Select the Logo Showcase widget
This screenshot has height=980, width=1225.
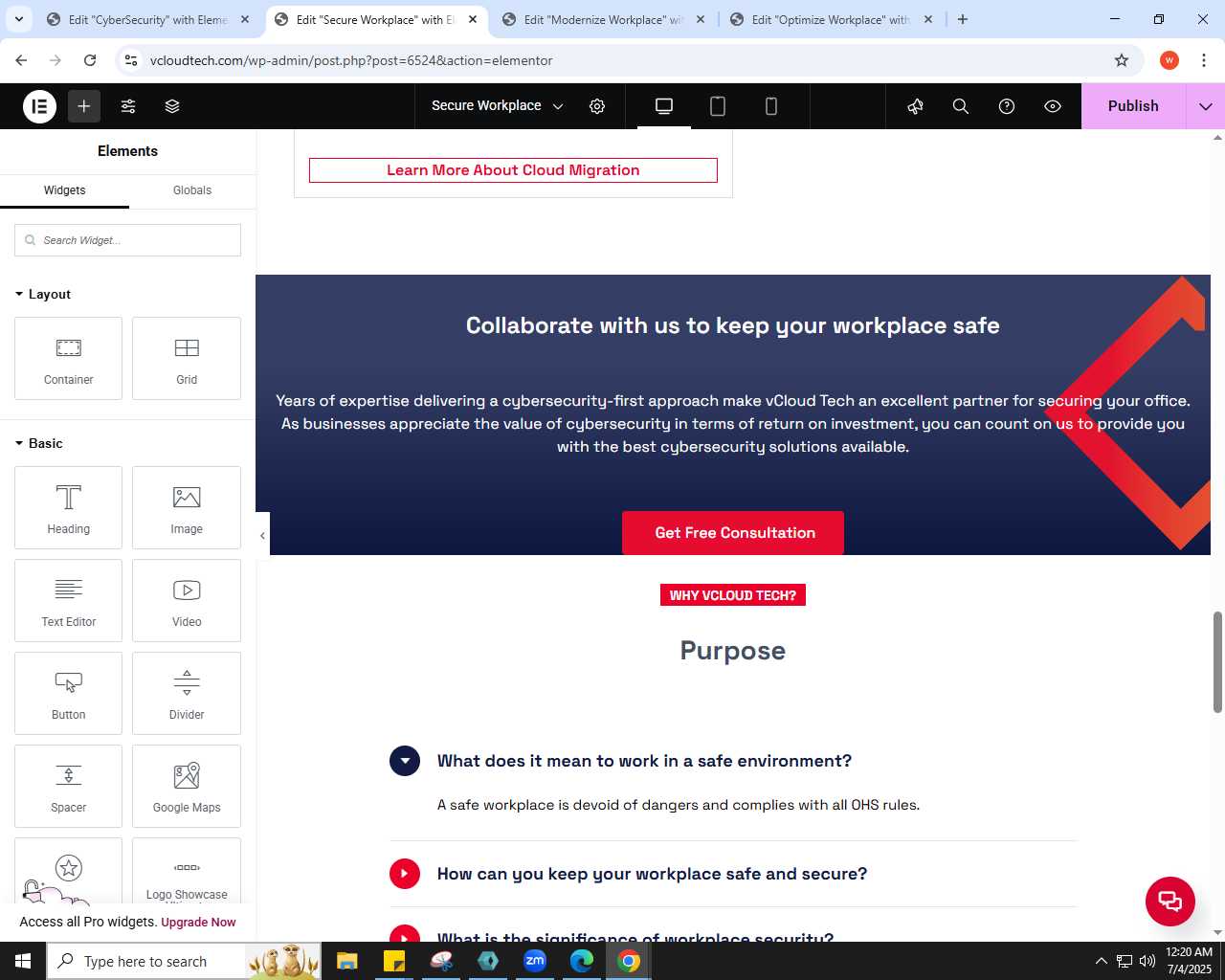[187, 871]
